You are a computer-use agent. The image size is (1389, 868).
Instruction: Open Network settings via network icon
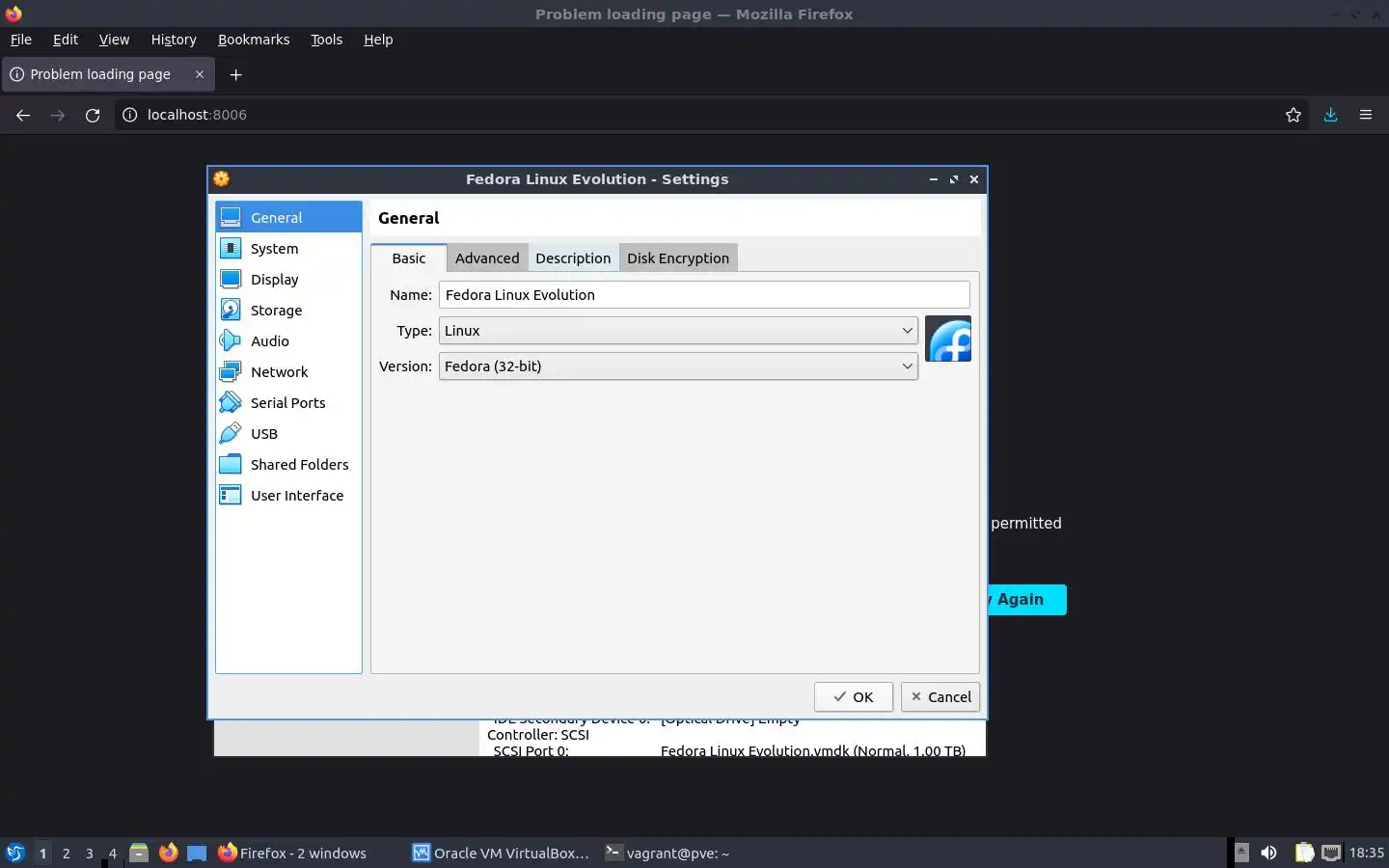(x=231, y=371)
